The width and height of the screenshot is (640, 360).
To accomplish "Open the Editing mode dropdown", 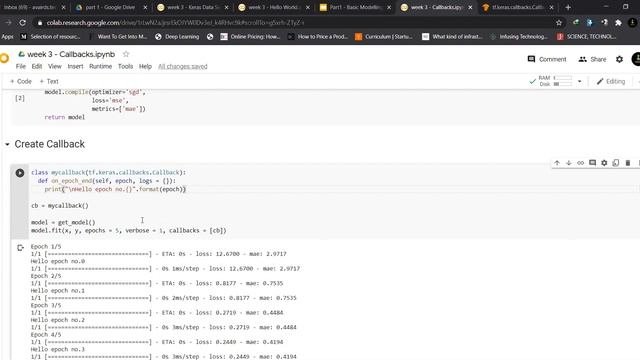I will click(611, 82).
